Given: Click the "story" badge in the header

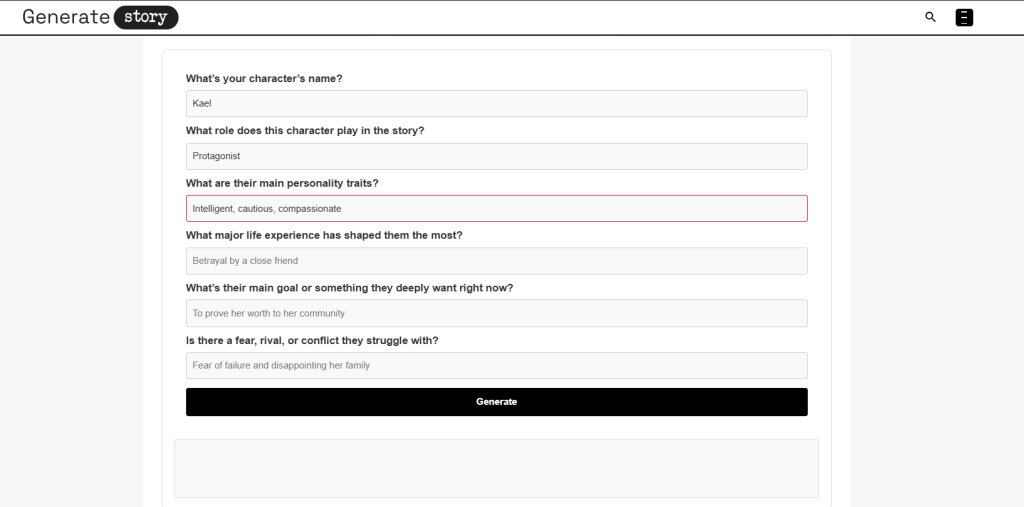Looking at the screenshot, I should click(x=146, y=17).
